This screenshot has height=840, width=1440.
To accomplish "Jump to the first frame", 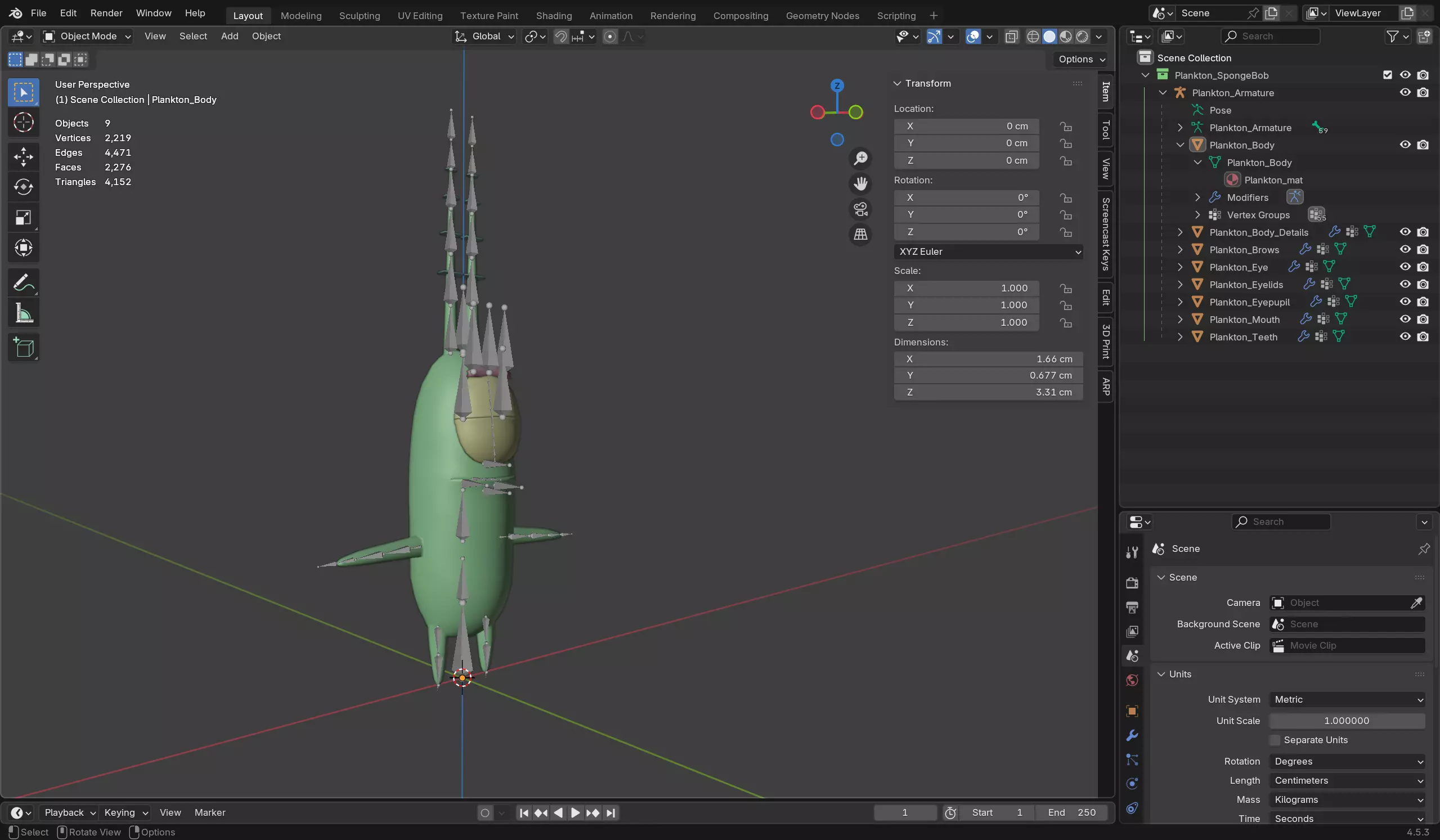I will pos(524,812).
